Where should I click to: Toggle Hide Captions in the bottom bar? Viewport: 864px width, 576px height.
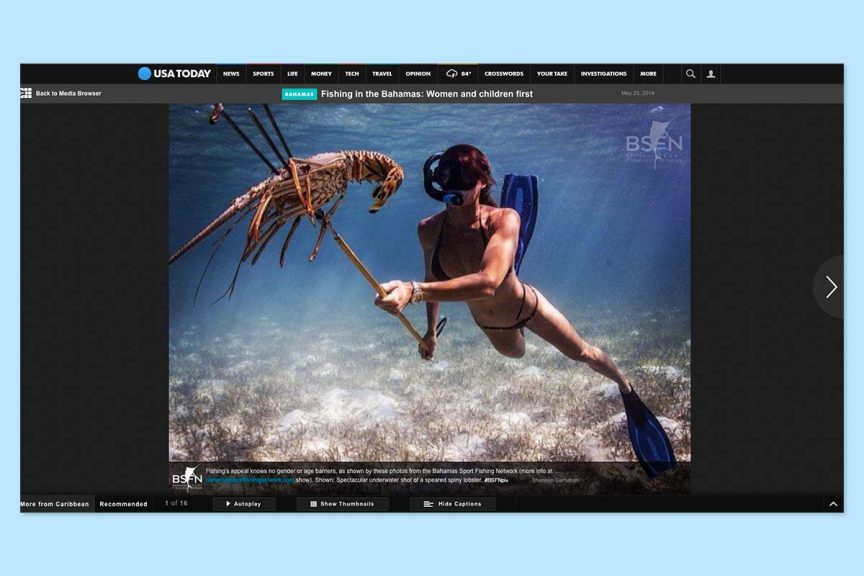452,504
